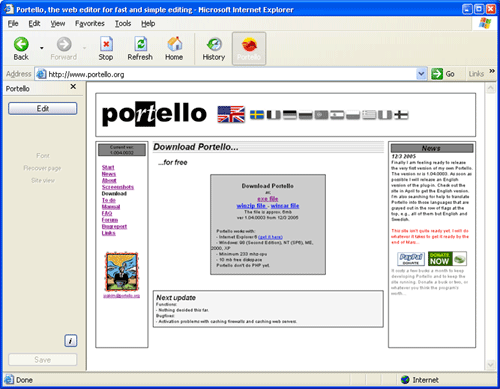The image size is (500, 389).
Task: Open the Favorites menu
Action: click(x=90, y=24)
